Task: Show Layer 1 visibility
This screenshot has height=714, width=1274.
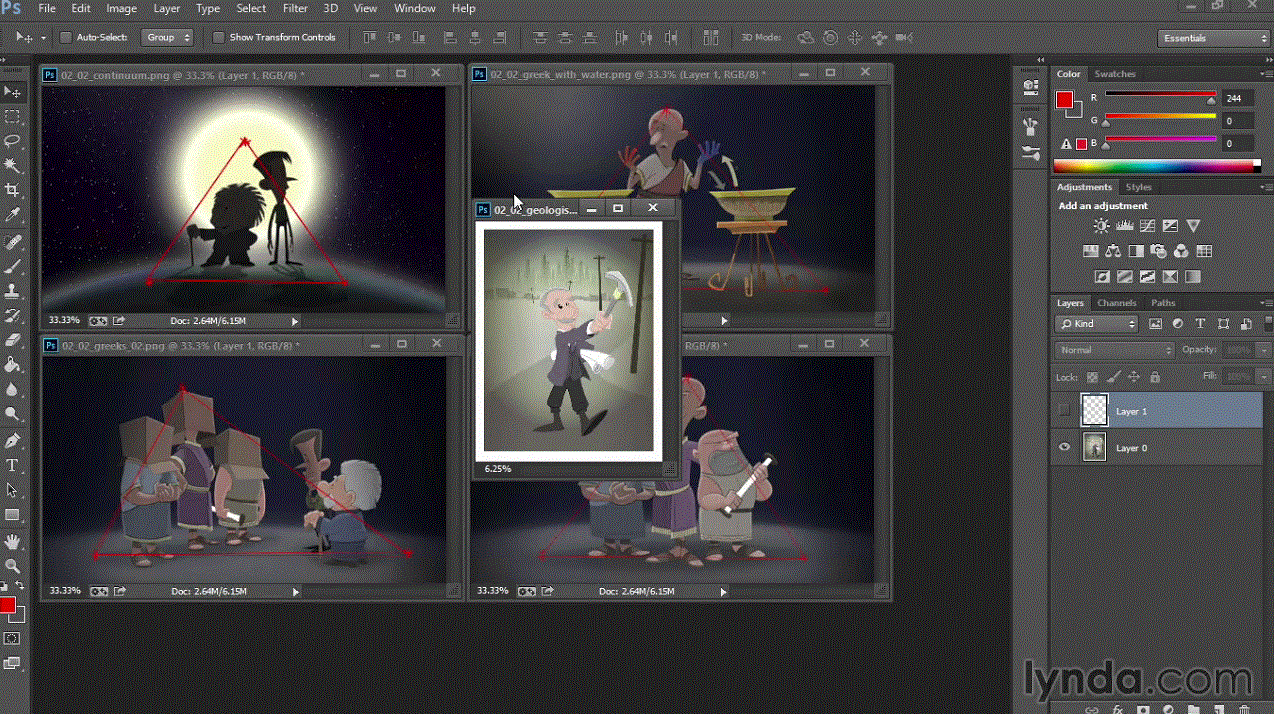Action: (1064, 411)
